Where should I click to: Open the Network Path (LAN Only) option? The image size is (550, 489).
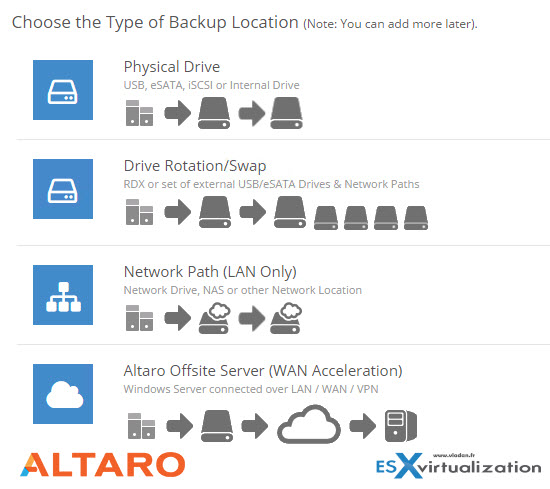(210, 272)
